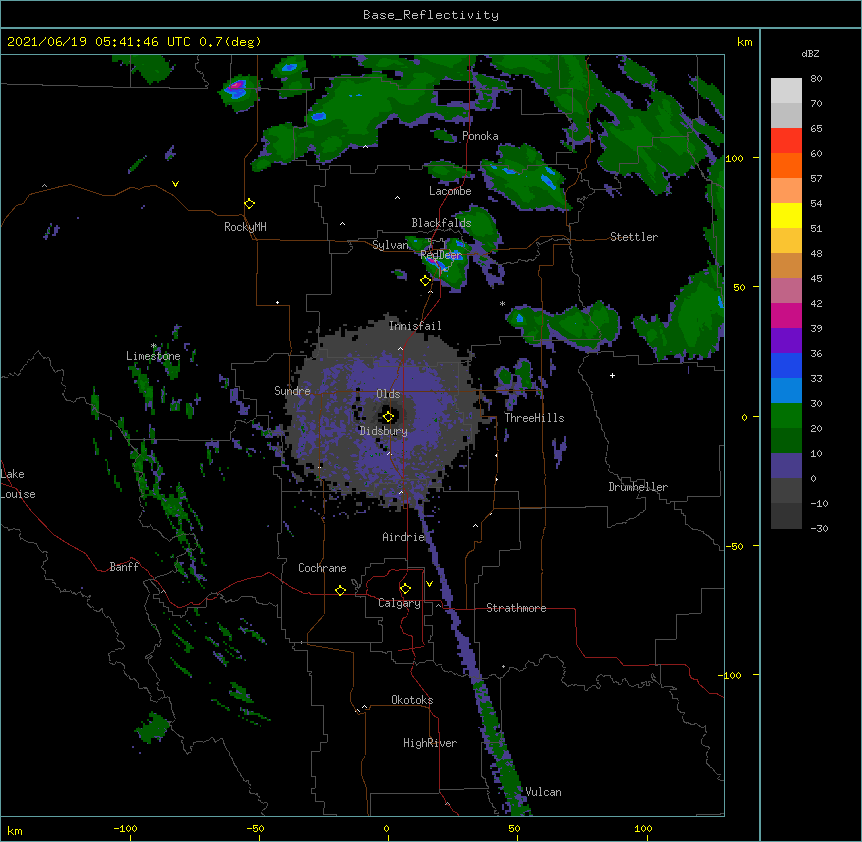
Task: Click the yellow diamond marker above Calgary
Action: (x=405, y=589)
